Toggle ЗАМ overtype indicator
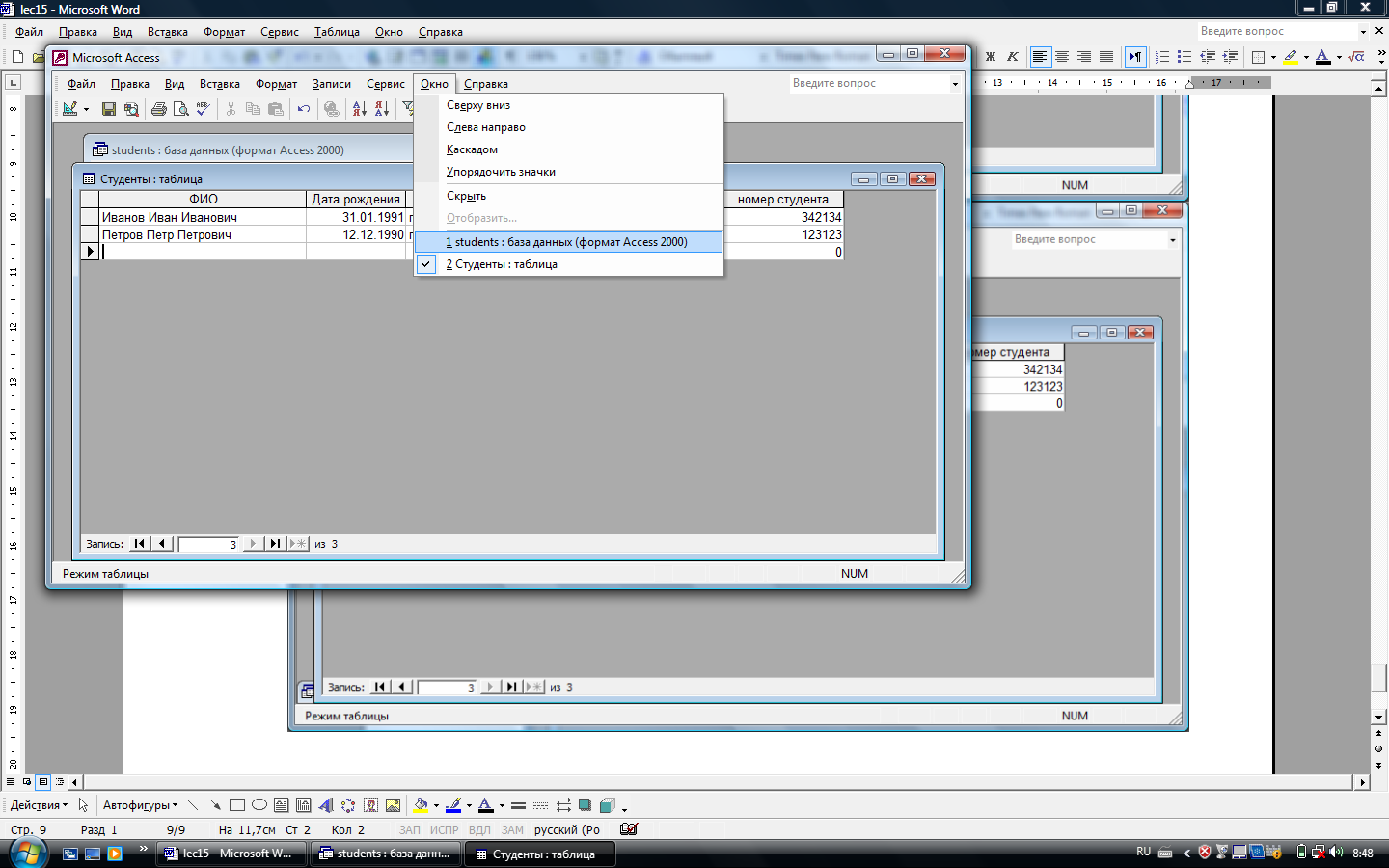This screenshot has height=868, width=1389. [512, 829]
